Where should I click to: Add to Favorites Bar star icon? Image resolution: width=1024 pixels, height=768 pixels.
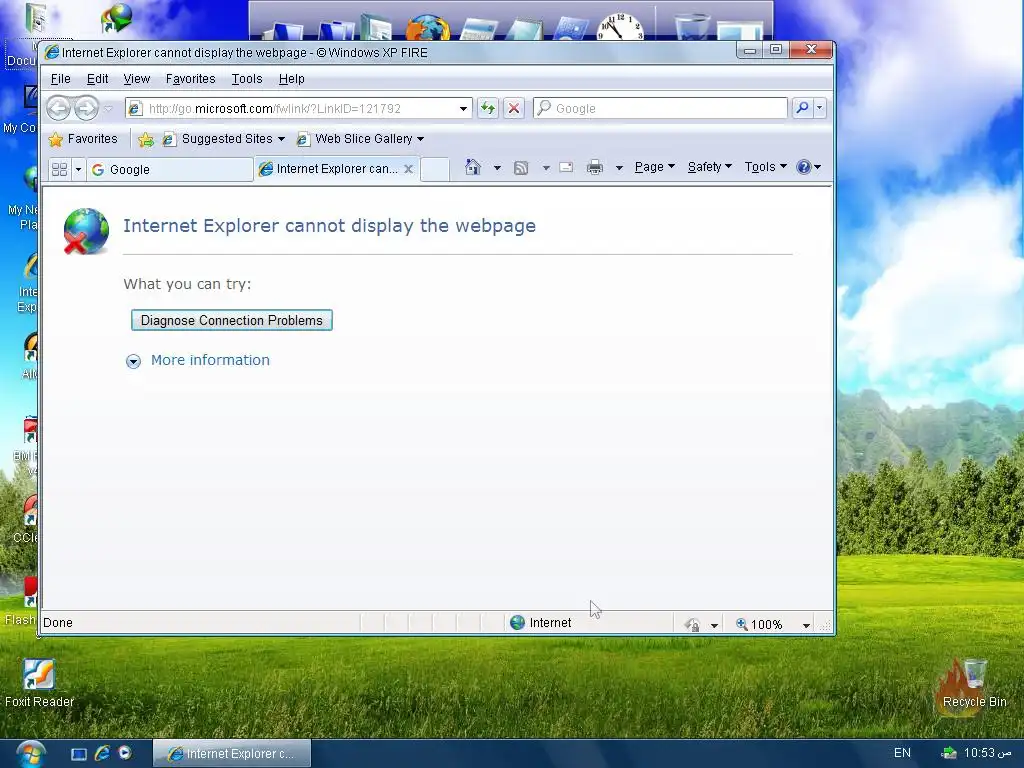[x=146, y=139]
